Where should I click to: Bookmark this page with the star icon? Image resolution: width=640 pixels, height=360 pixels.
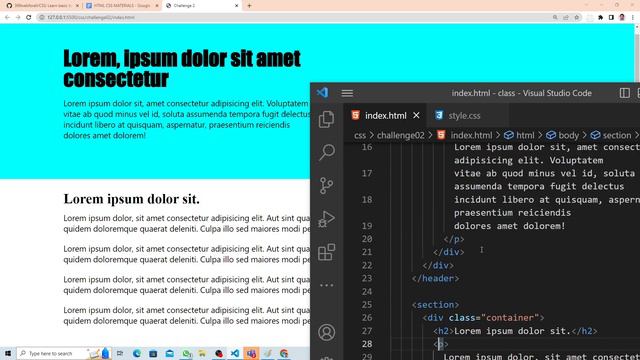[x=577, y=17]
